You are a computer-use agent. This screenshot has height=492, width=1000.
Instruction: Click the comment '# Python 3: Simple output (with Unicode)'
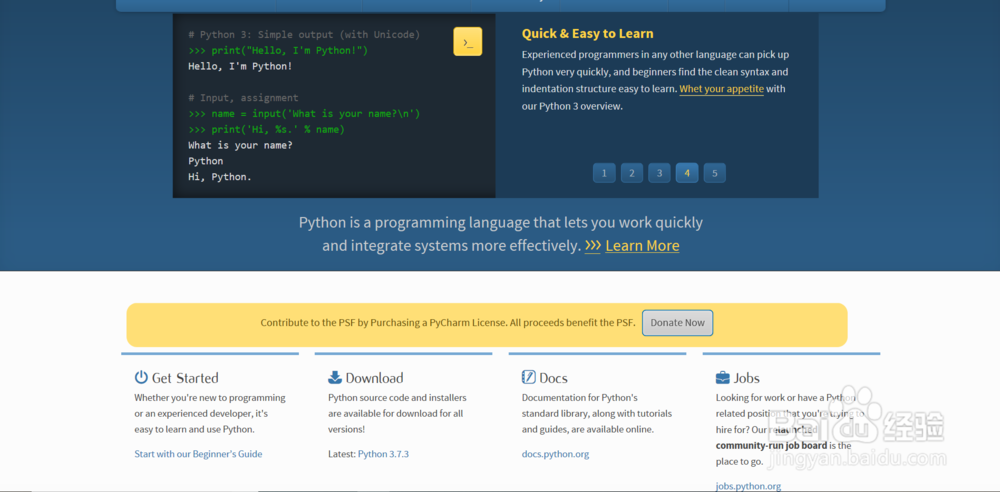(304, 34)
